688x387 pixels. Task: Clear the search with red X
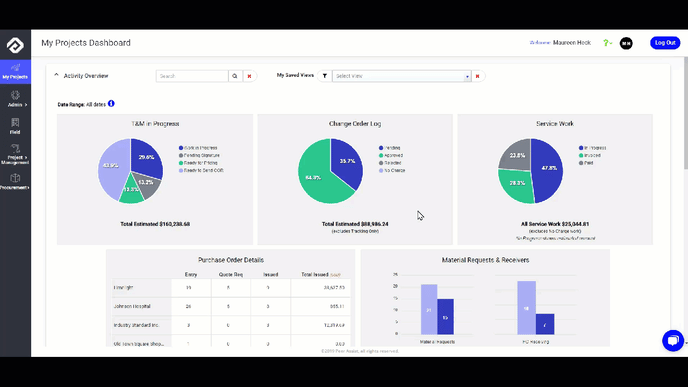[249, 76]
